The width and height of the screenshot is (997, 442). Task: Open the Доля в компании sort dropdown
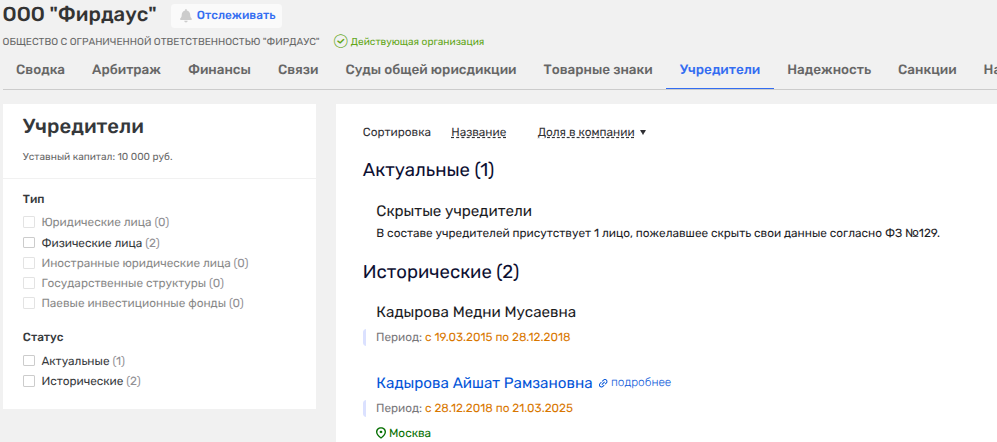pos(592,132)
